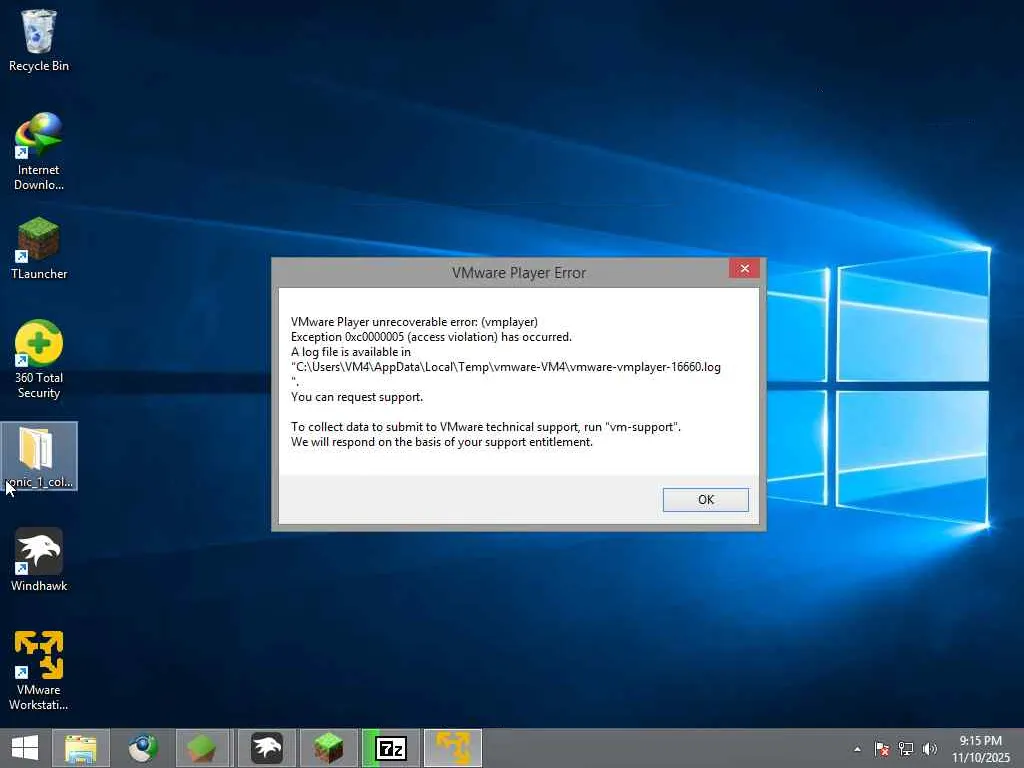Open Action Center flag tray icon
The height and width of the screenshot is (768, 1024).
(882, 749)
